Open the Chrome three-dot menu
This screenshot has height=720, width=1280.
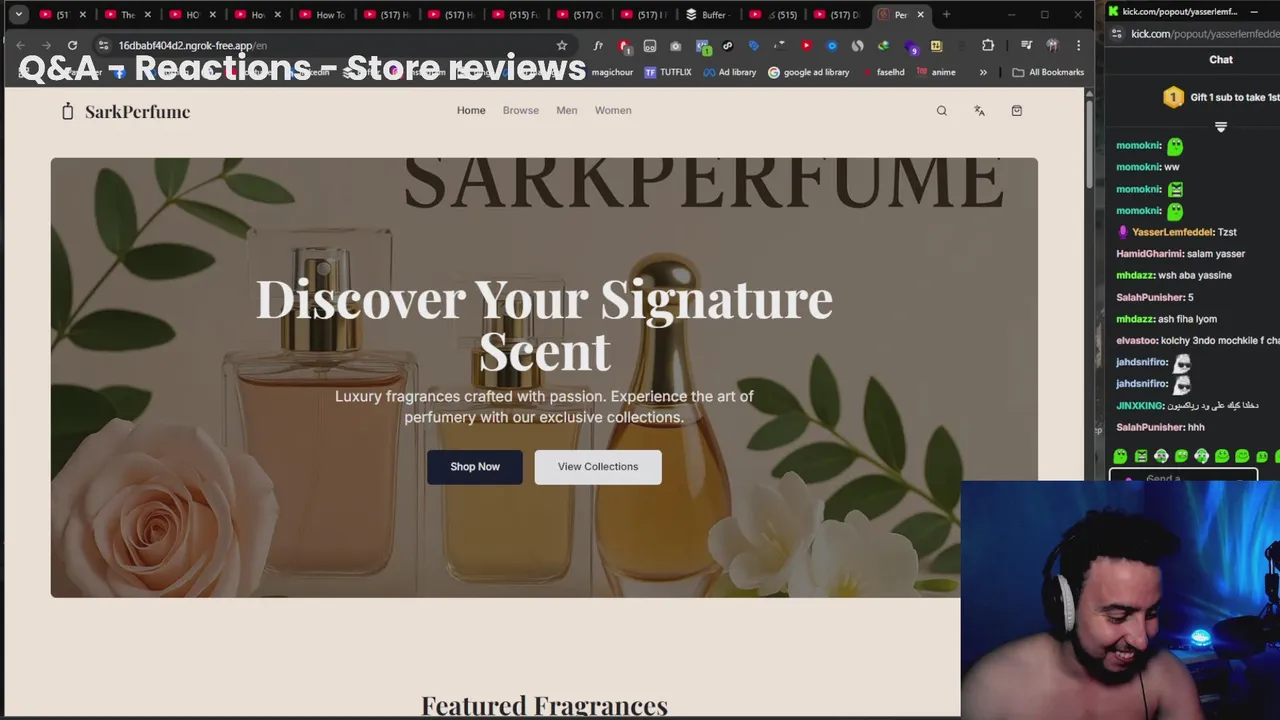pos(1078,45)
